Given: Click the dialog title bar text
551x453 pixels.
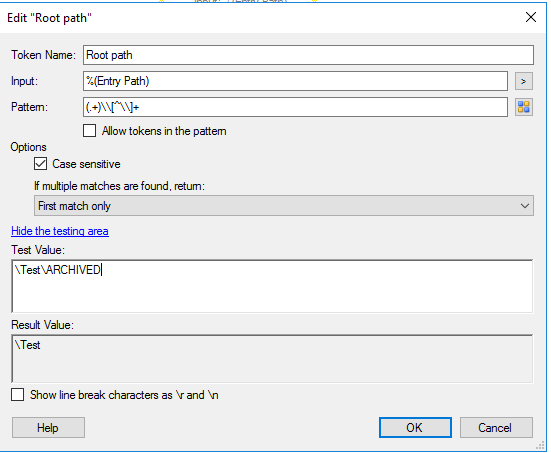Looking at the screenshot, I should (49, 18).
